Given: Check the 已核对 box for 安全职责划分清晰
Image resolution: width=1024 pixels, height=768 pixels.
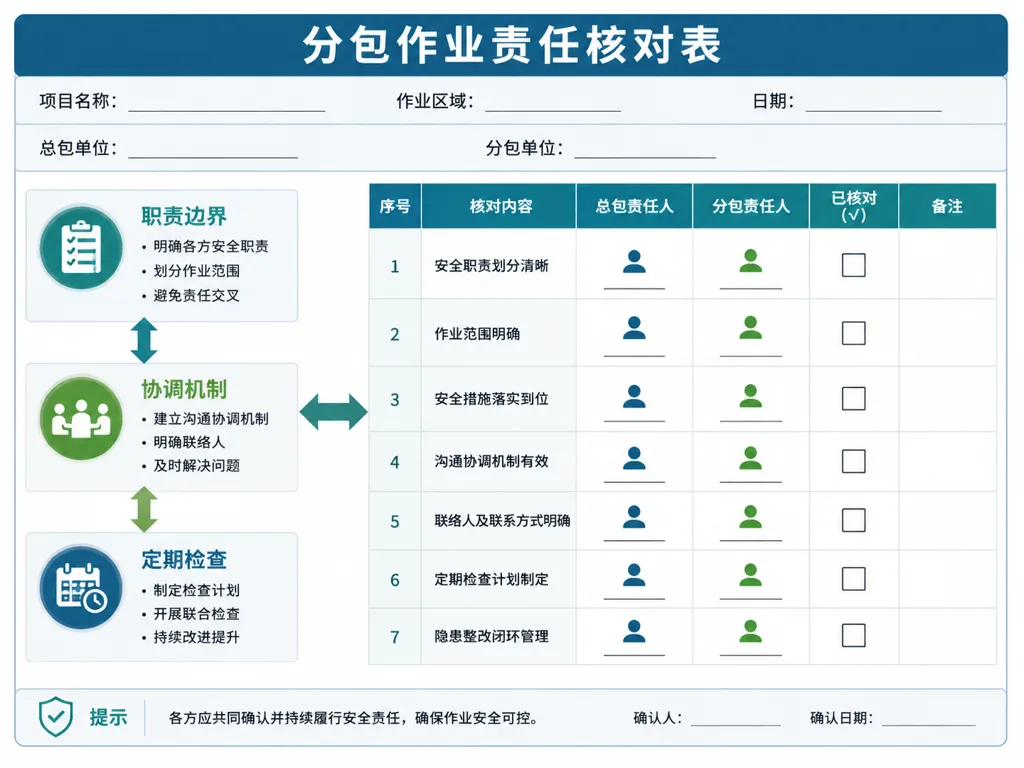Looking at the screenshot, I should point(854,265).
